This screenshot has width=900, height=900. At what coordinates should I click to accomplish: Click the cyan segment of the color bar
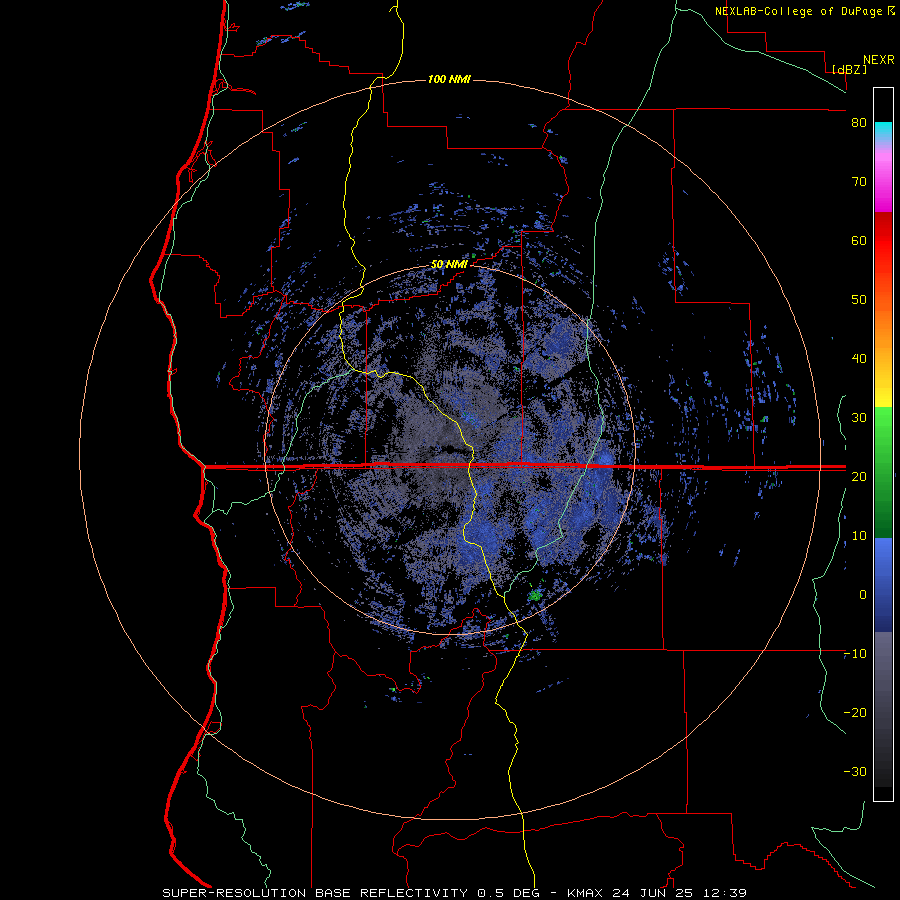(883, 132)
